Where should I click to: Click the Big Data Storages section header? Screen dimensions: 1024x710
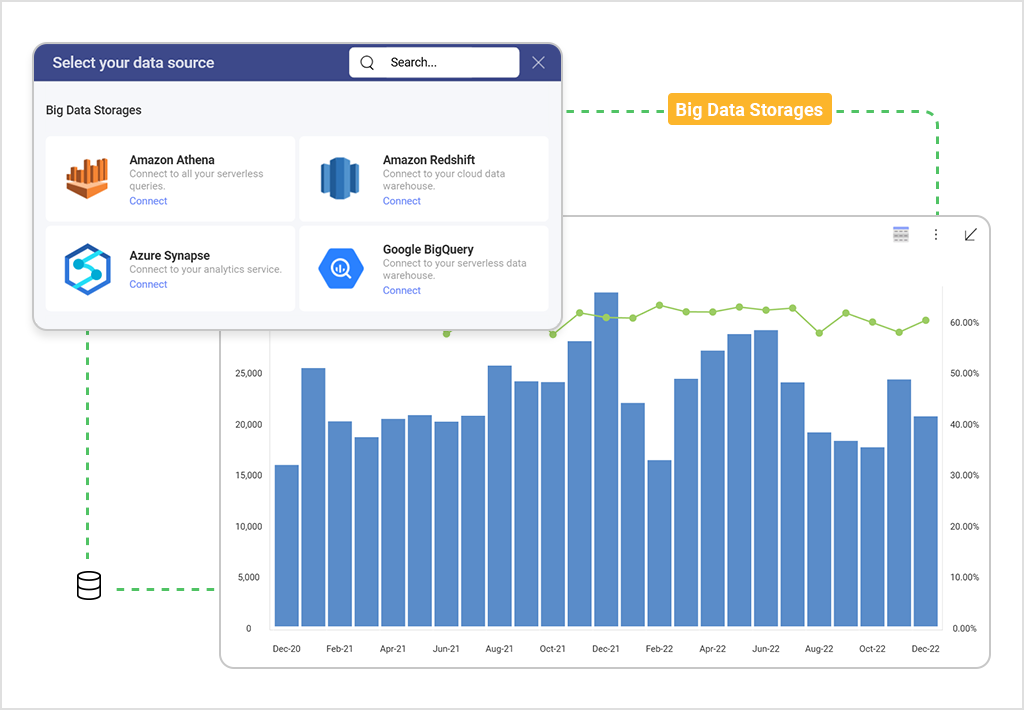(93, 110)
